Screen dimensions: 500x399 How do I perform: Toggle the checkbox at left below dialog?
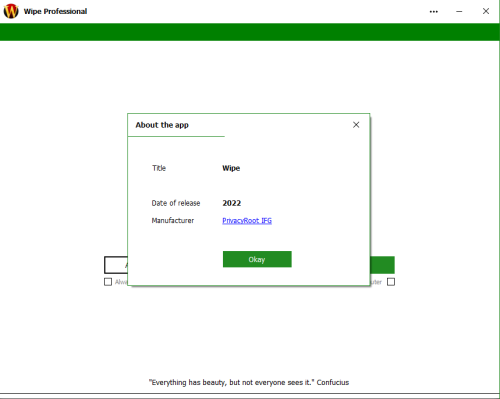[108, 282]
